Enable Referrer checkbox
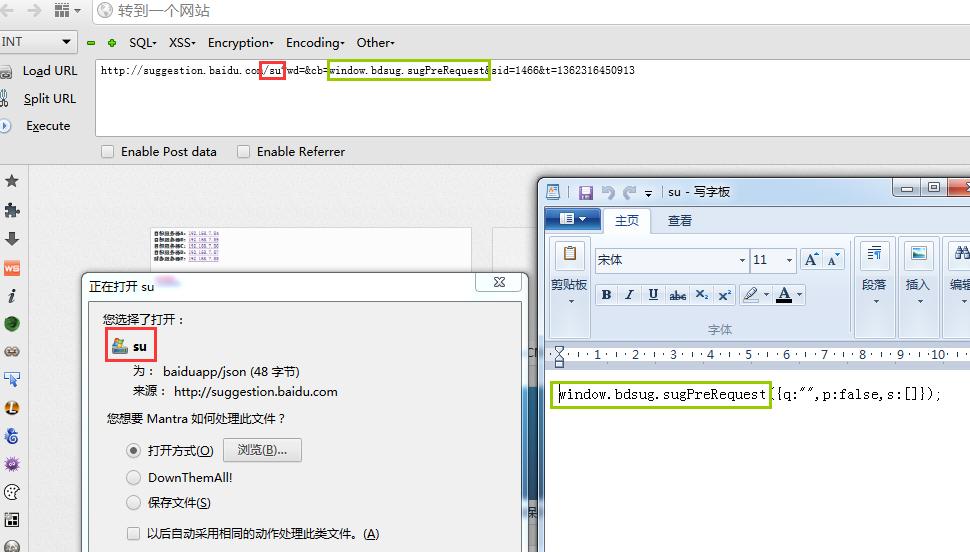Viewport: 970px width, 552px height. 244,152
